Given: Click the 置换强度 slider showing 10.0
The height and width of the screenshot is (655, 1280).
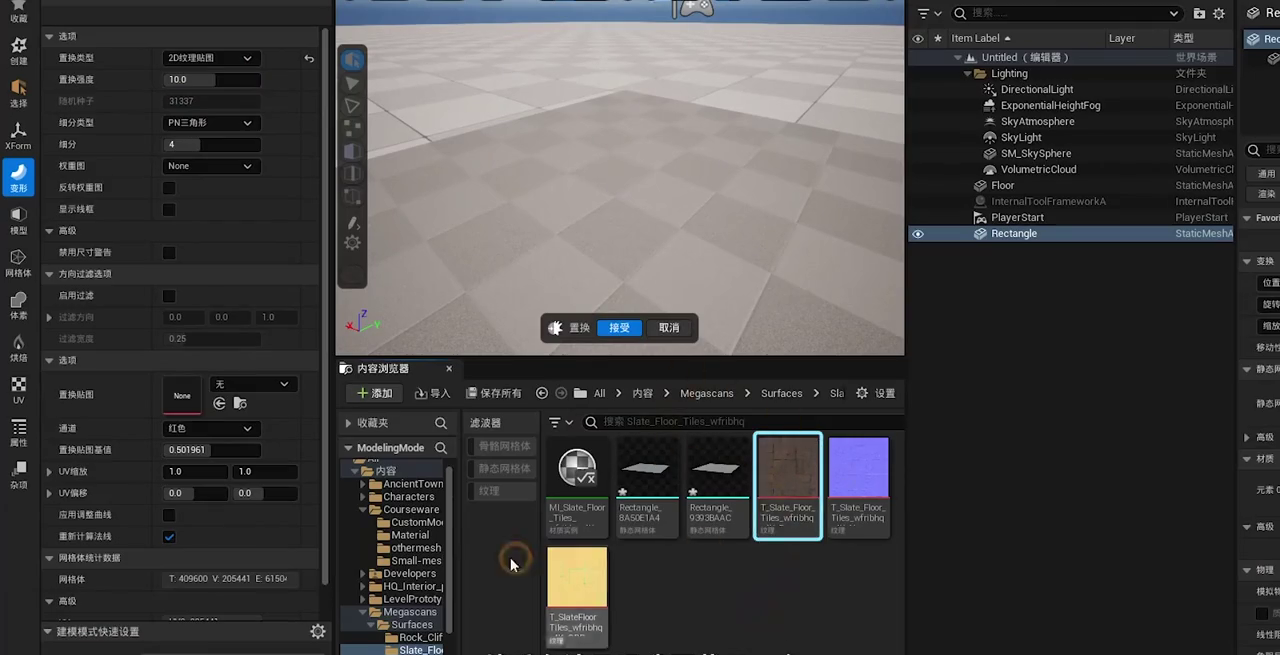Looking at the screenshot, I should pos(211,80).
